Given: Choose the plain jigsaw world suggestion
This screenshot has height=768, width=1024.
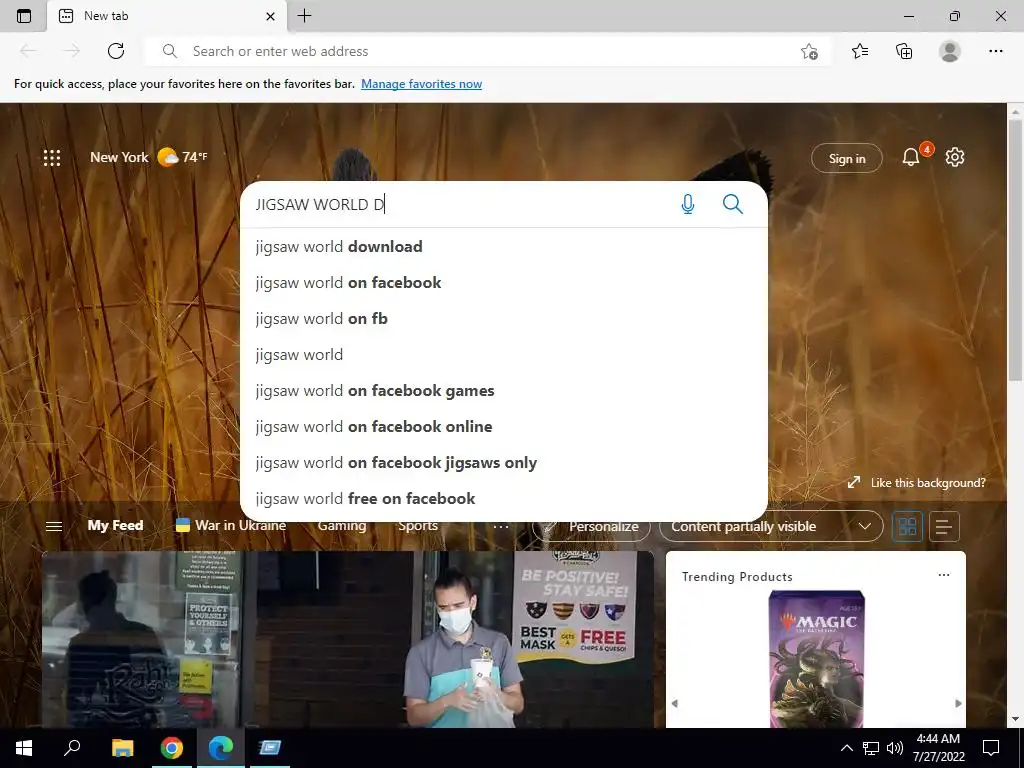Looking at the screenshot, I should [504, 355].
